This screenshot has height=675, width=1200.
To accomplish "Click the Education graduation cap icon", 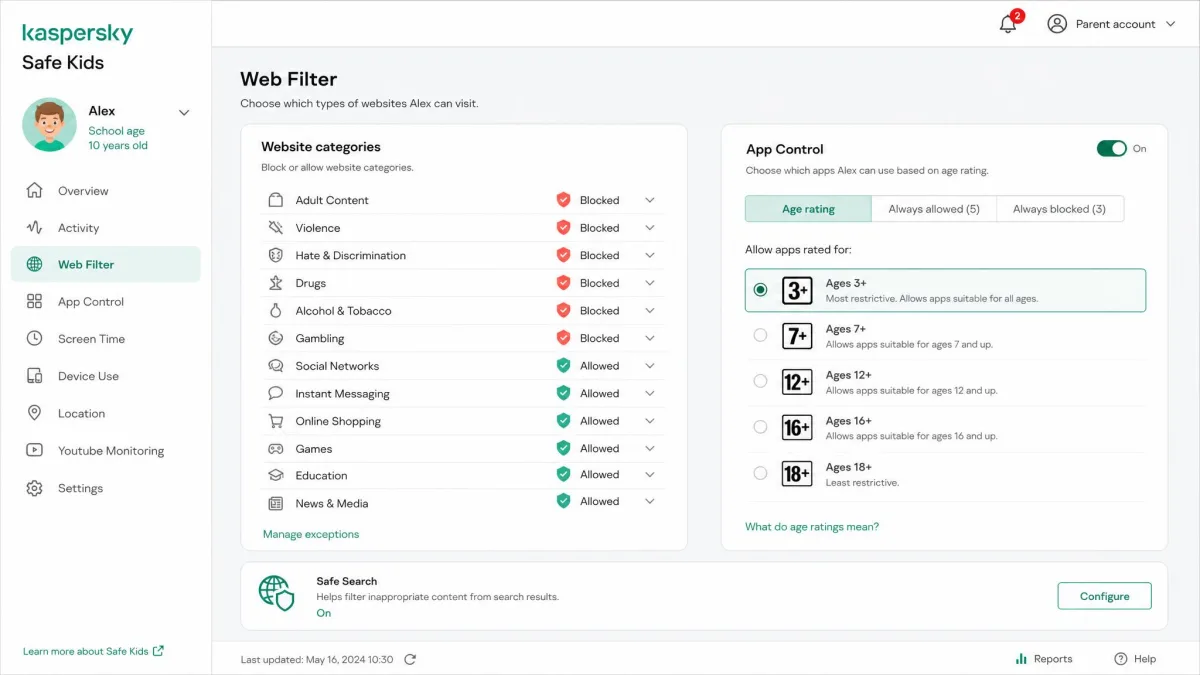I will pyautogui.click(x=275, y=475).
